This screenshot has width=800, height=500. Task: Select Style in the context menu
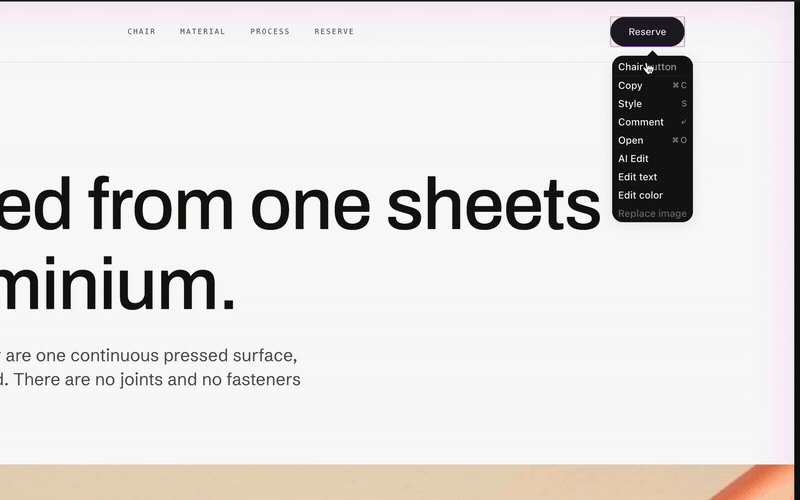[x=652, y=104]
